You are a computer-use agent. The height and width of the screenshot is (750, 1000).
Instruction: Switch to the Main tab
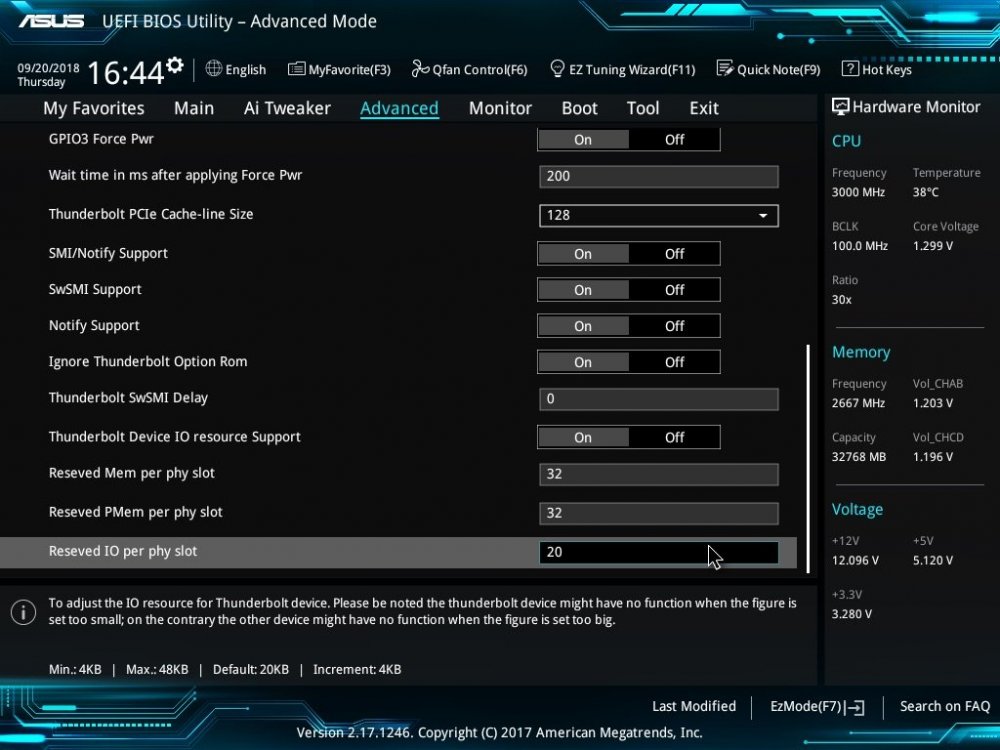194,108
